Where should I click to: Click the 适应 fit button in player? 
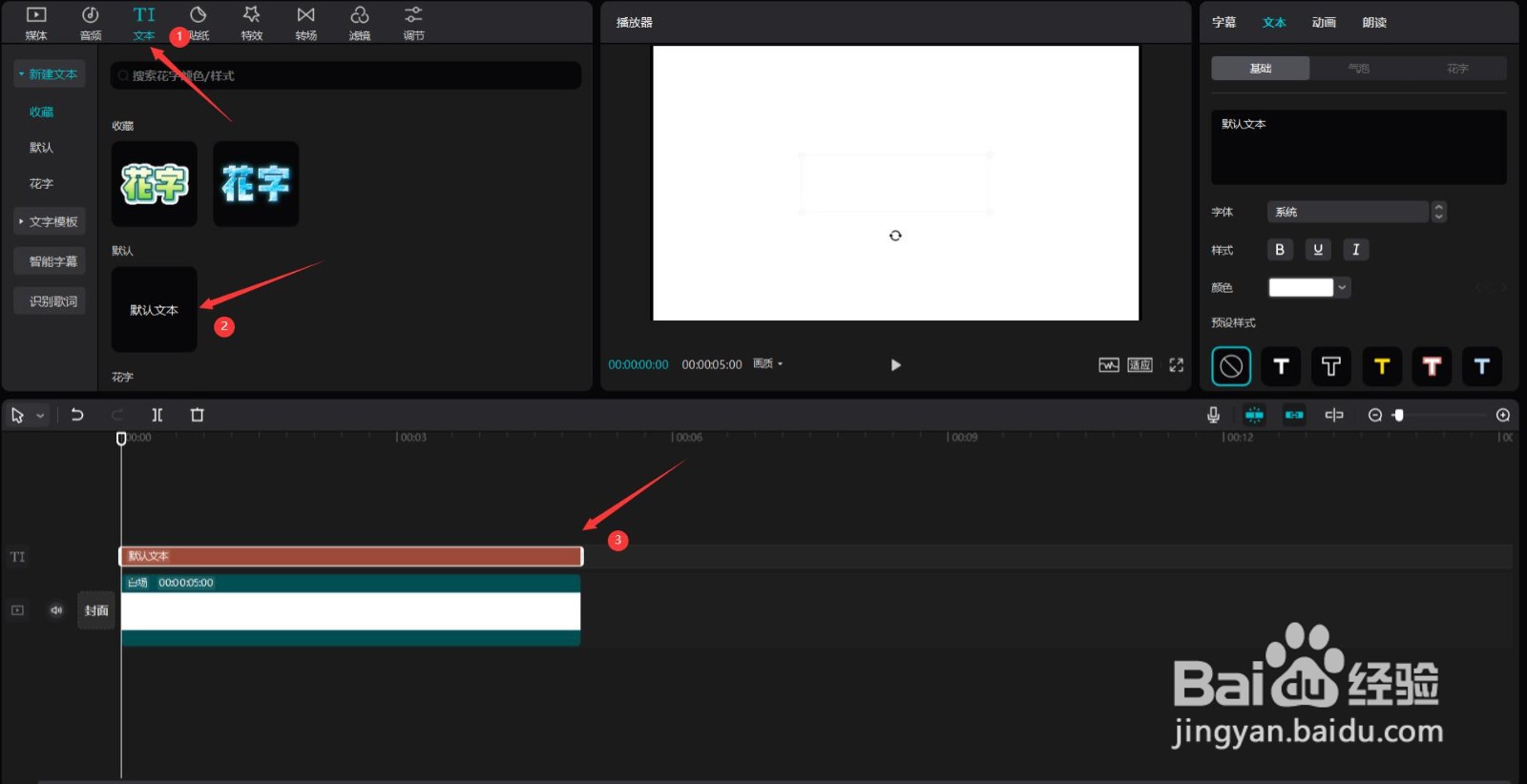click(1140, 364)
